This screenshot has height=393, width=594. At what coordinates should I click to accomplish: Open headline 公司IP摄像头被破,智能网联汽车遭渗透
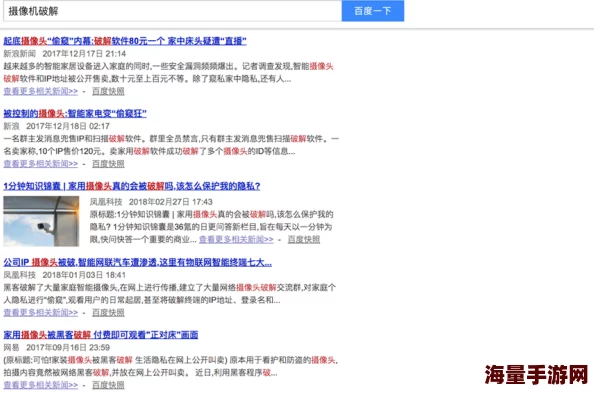tap(138, 262)
